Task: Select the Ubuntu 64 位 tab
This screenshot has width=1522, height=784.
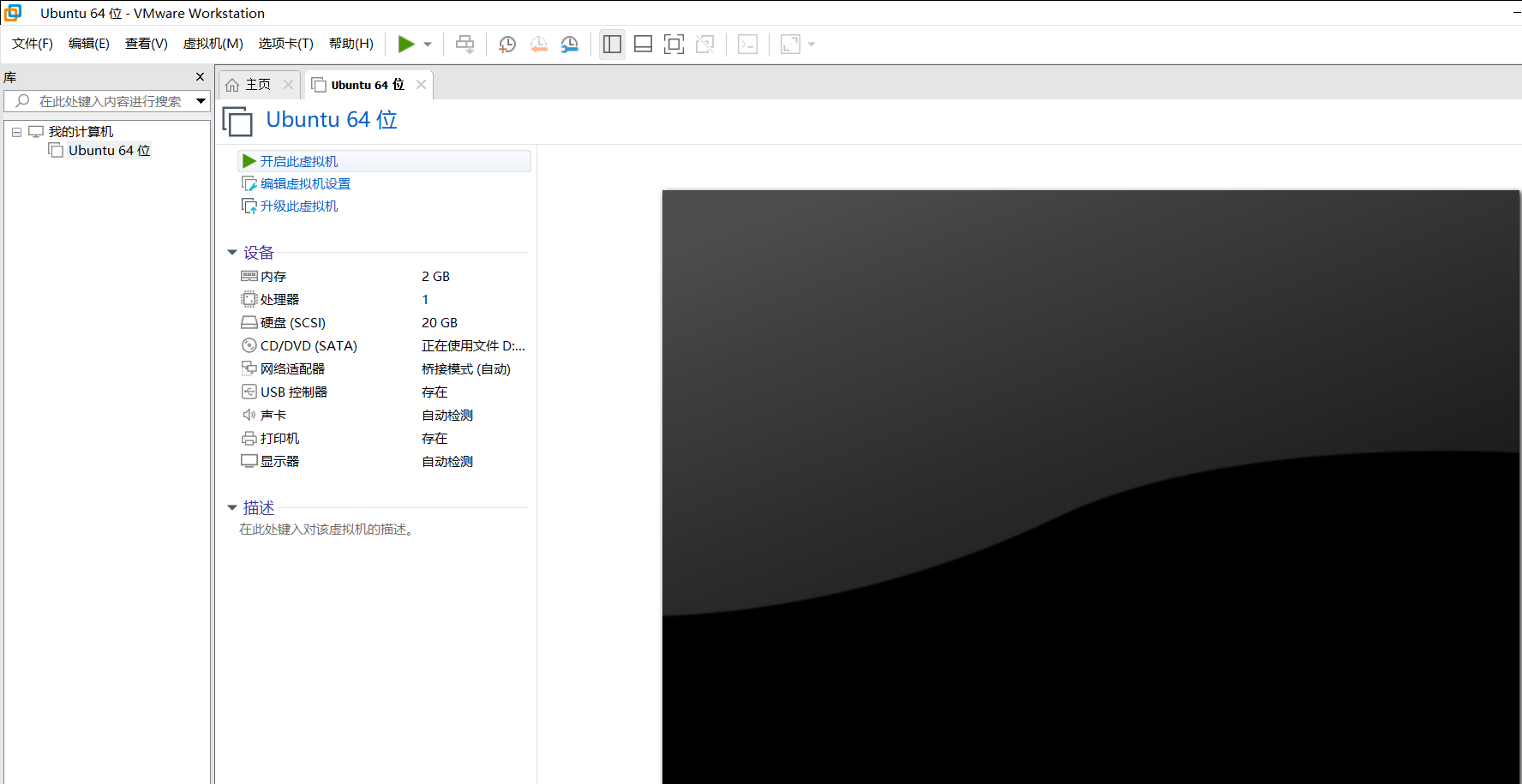Action: (x=368, y=85)
